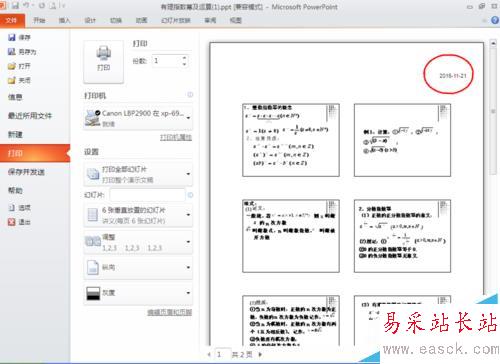Click Options (选项) in the sidebar
This screenshot has height=364, width=500.
(x=19, y=208)
